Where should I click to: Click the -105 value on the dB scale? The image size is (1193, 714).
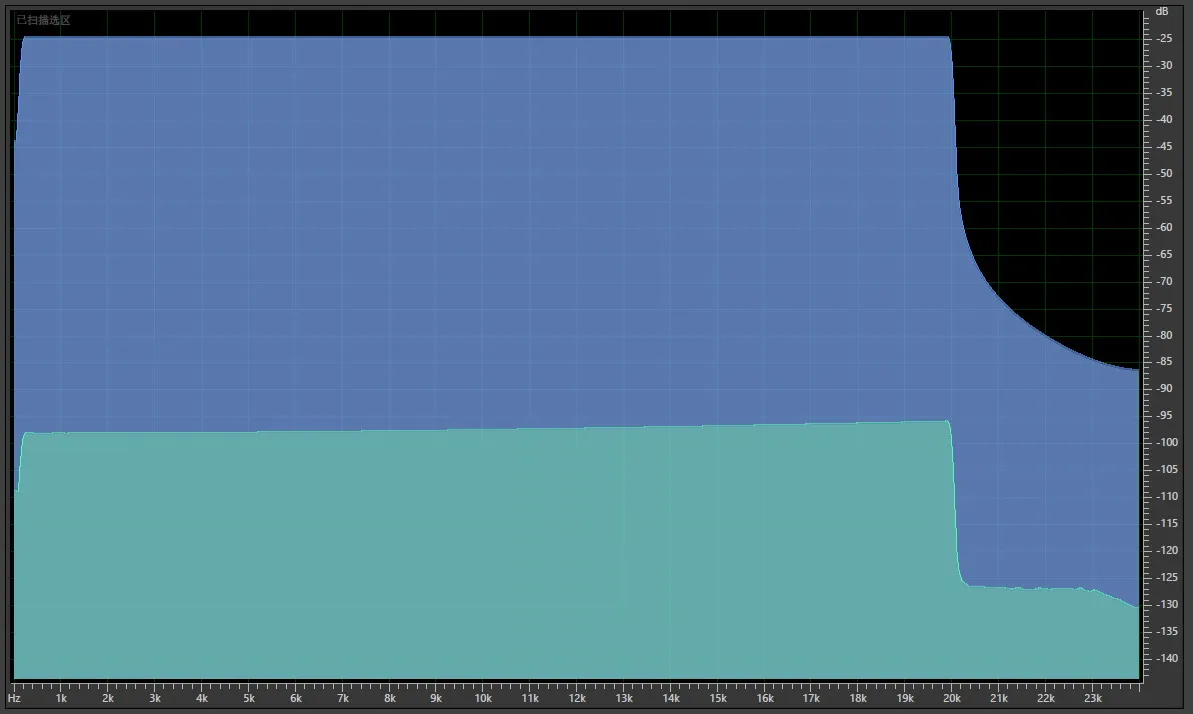pyautogui.click(x=1167, y=470)
